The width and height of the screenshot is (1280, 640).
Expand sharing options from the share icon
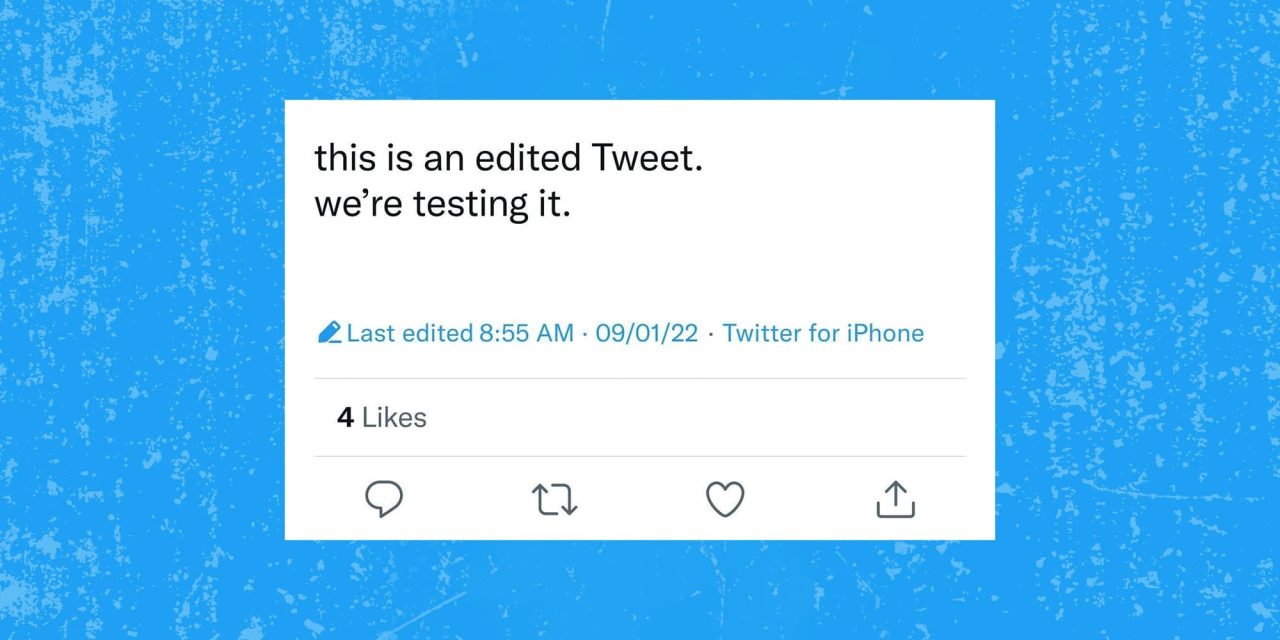[896, 498]
